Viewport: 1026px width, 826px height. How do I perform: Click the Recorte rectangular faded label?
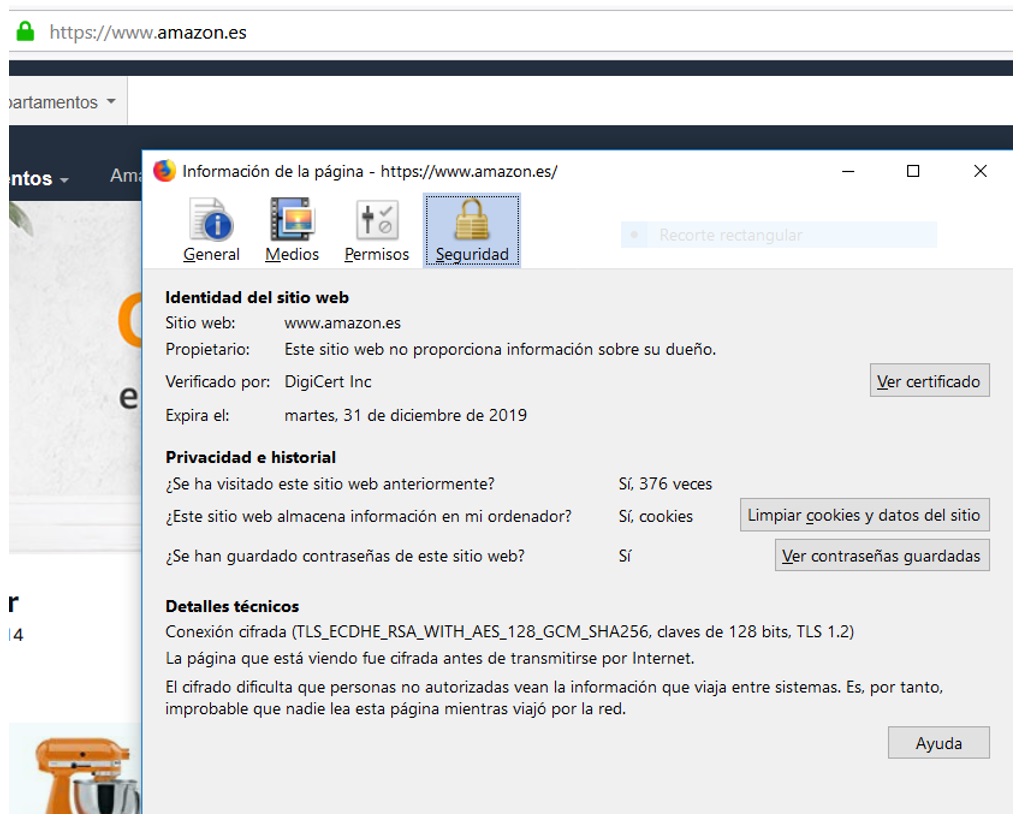pos(730,235)
